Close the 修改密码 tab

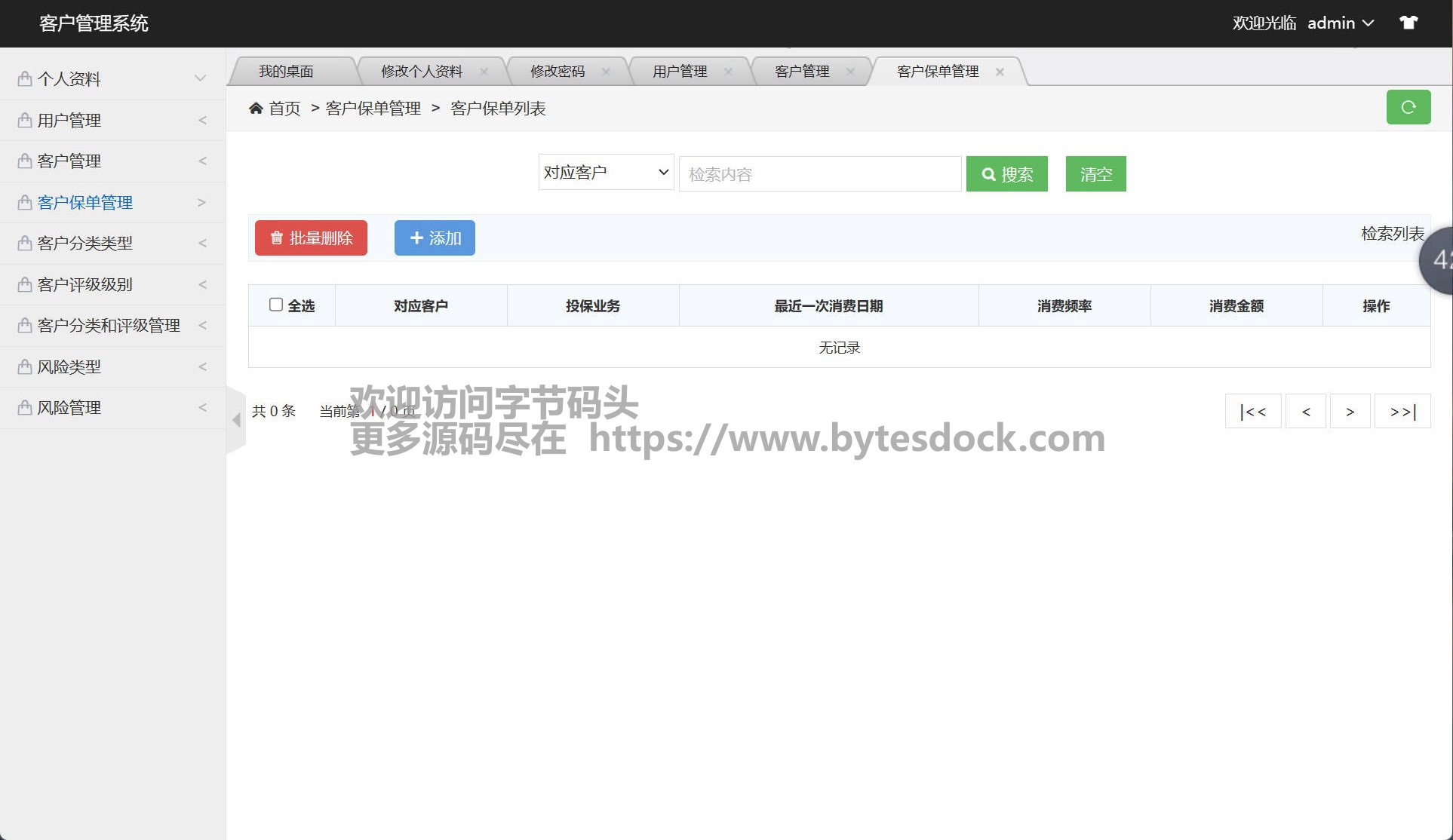606,72
